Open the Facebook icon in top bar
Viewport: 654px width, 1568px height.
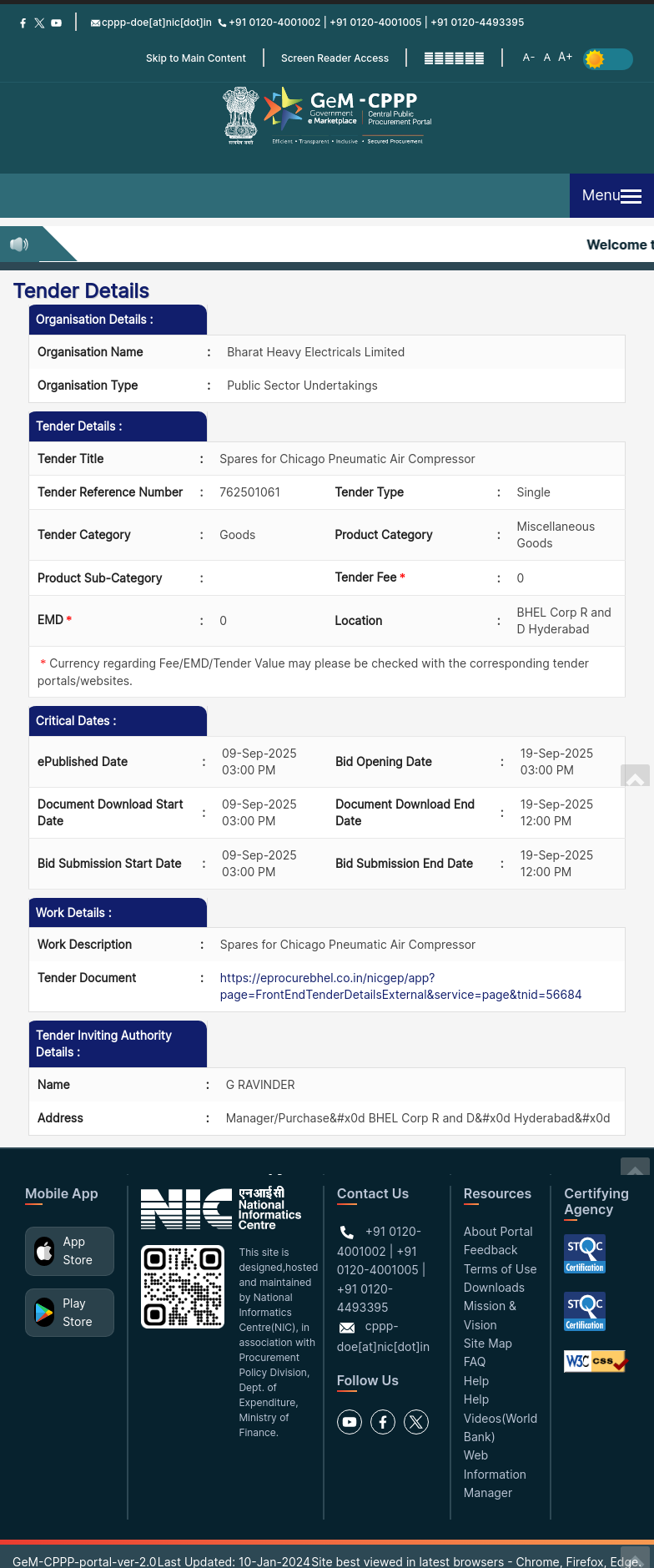[23, 23]
